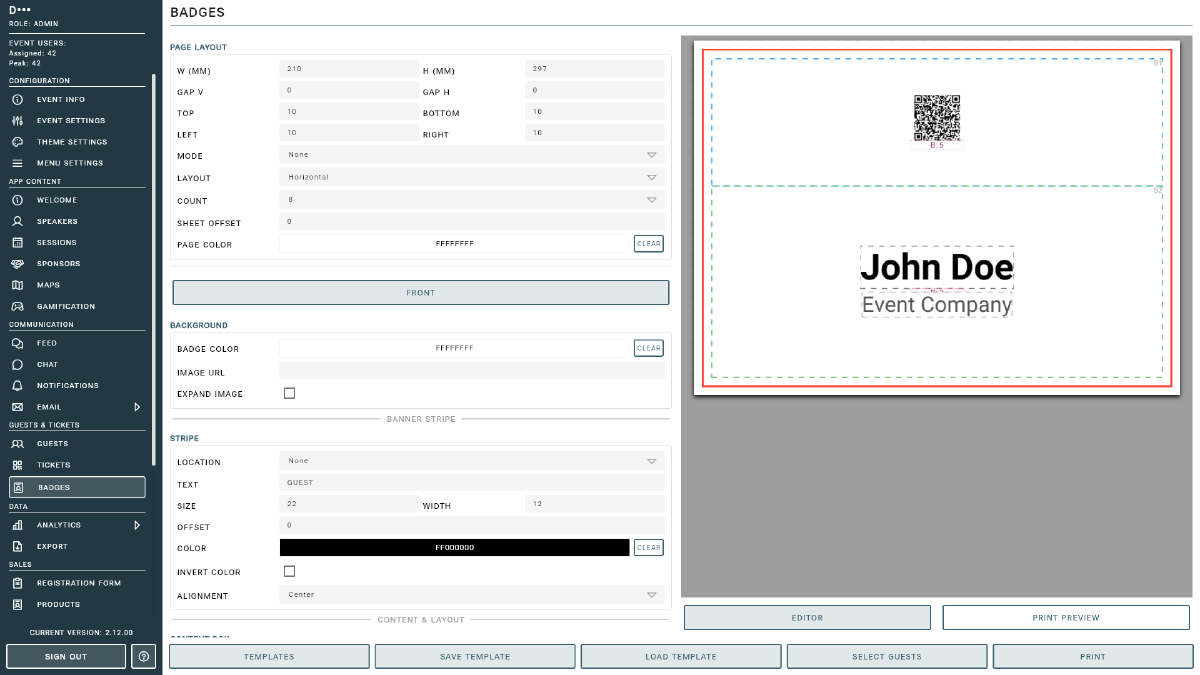Open the Badge Color swatch field
Viewport: 1200px width, 675px height.
click(455, 348)
